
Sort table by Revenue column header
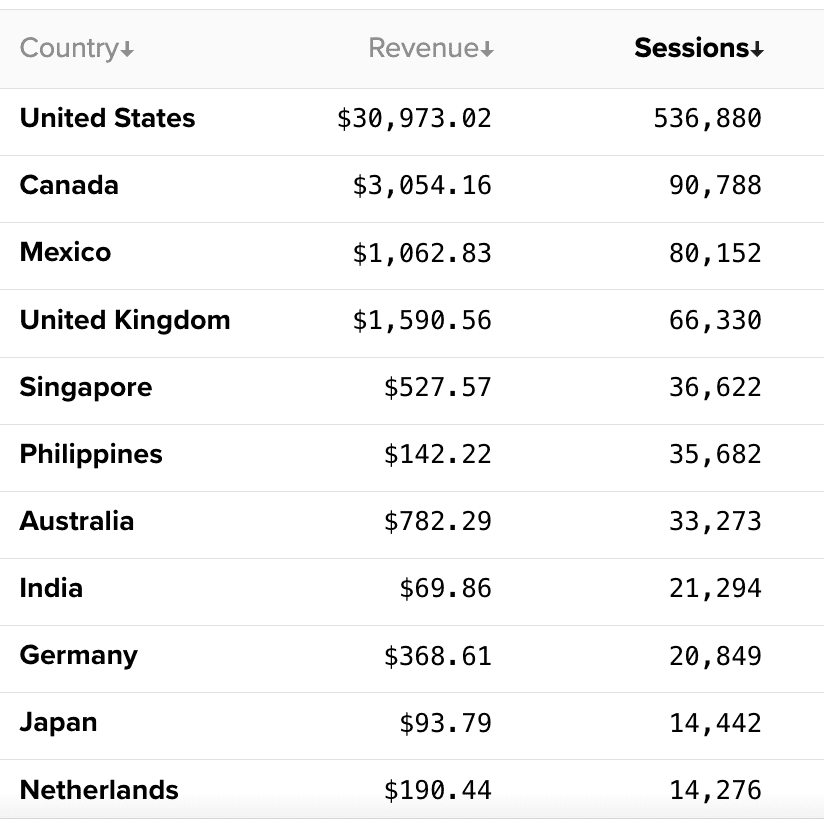tap(424, 48)
